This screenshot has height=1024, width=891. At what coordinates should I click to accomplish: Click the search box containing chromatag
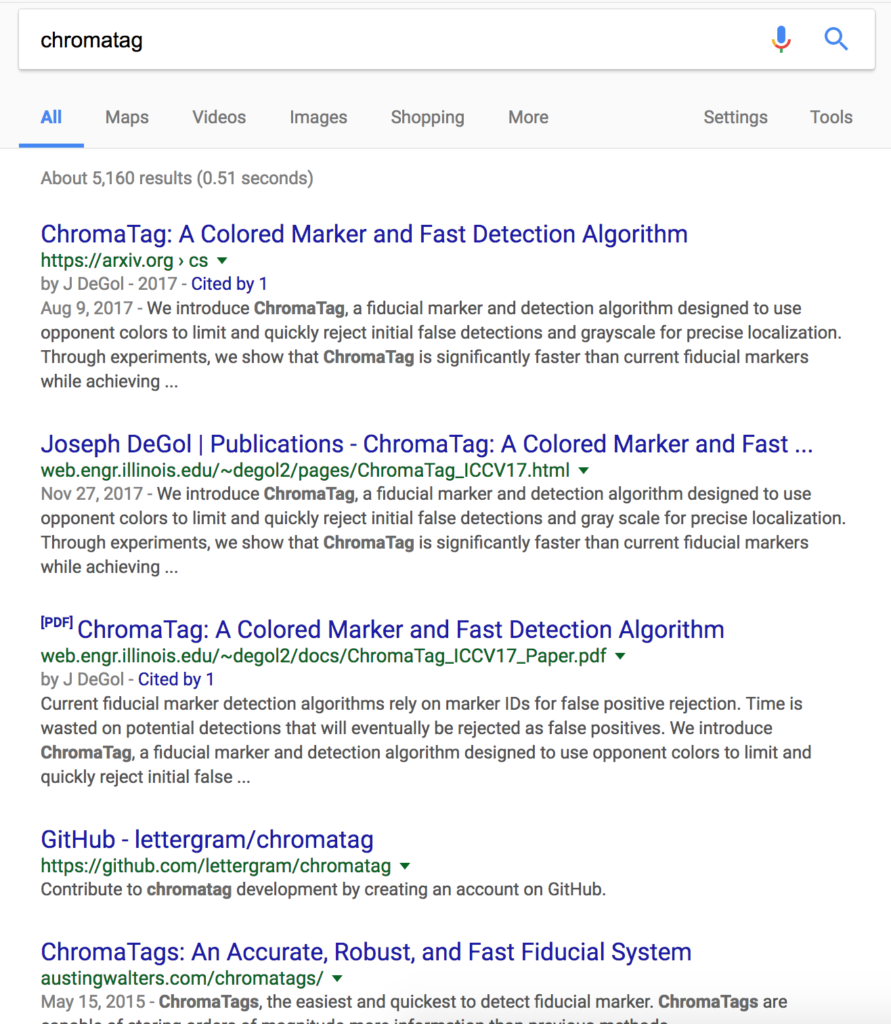447,40
